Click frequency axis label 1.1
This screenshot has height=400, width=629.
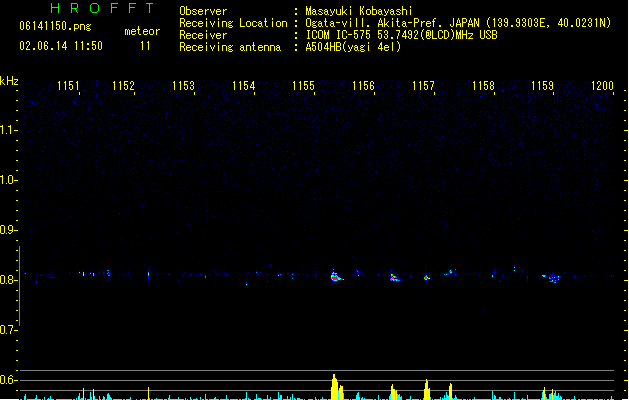[8, 130]
